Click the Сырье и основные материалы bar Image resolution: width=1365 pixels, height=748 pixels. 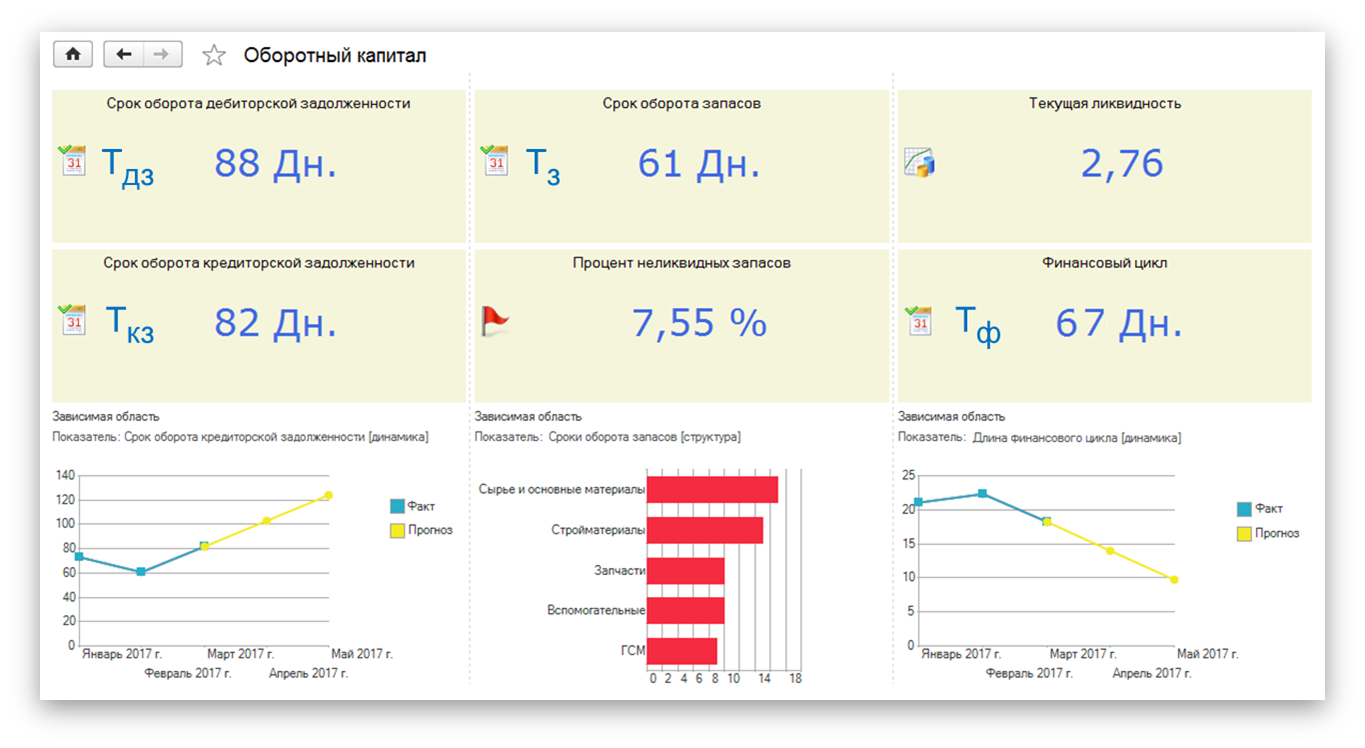[712, 489]
